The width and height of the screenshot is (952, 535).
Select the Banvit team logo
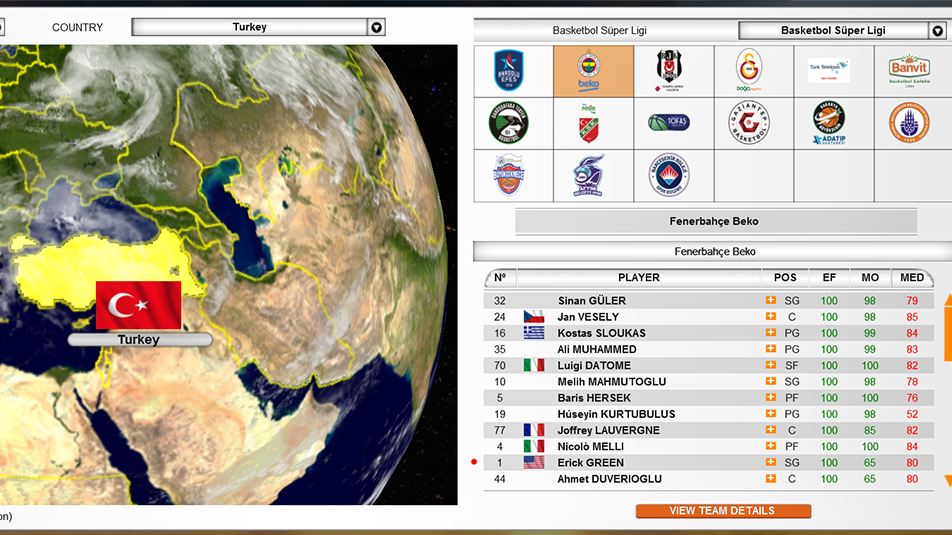[x=909, y=70]
